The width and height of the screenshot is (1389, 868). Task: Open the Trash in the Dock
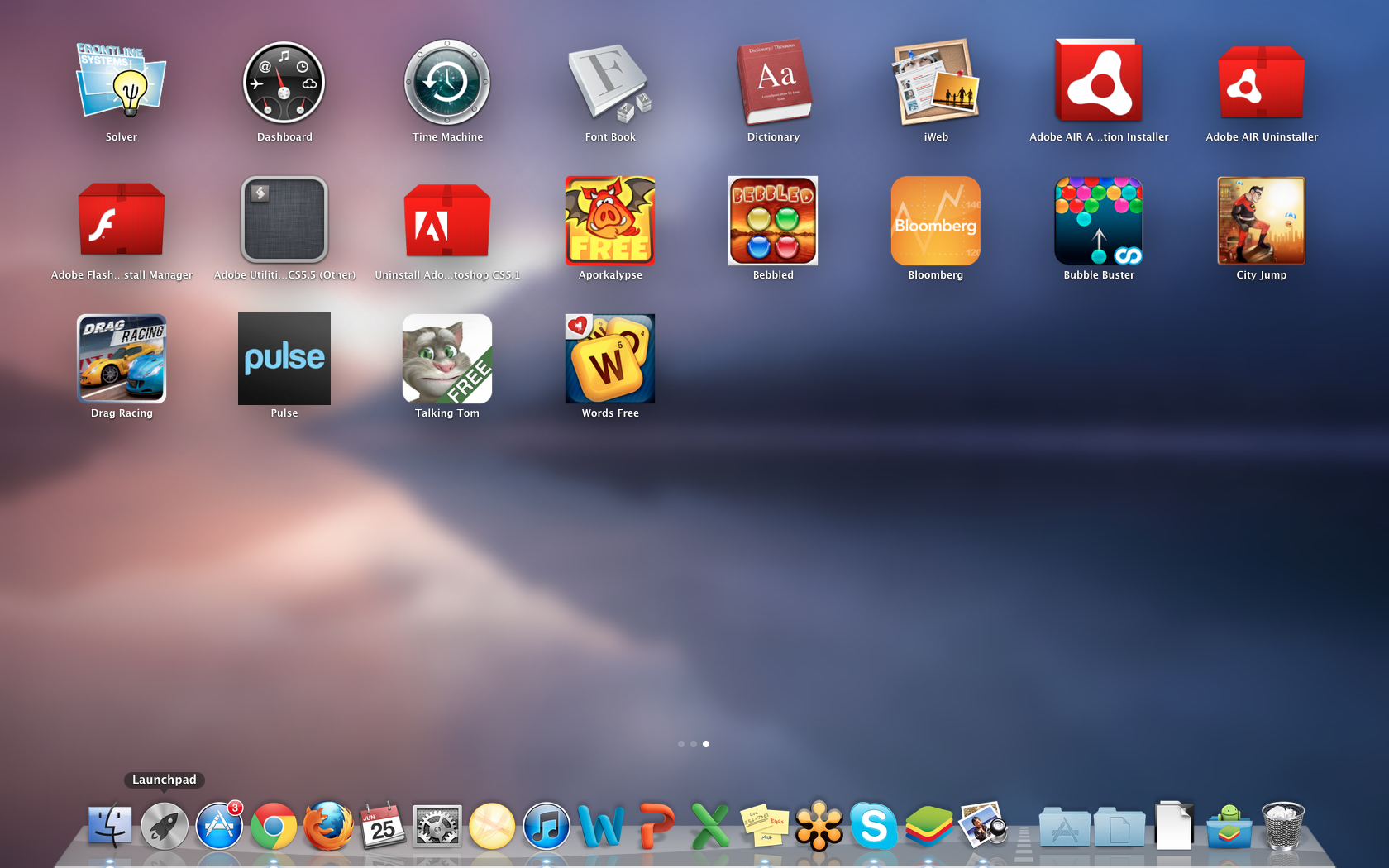point(1283,826)
